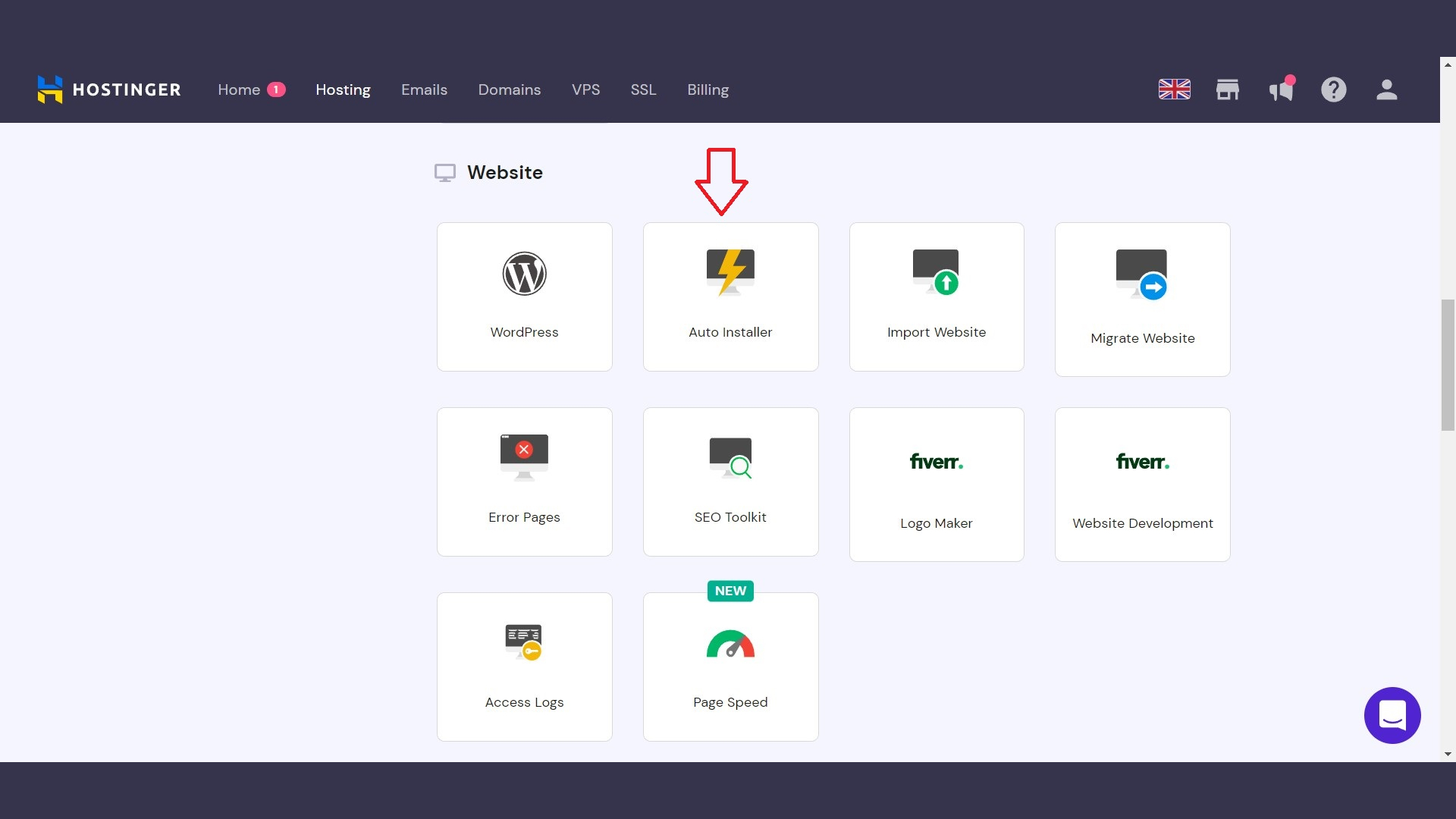
Task: Click the Migrate Website arrow icon
Action: (x=1142, y=275)
